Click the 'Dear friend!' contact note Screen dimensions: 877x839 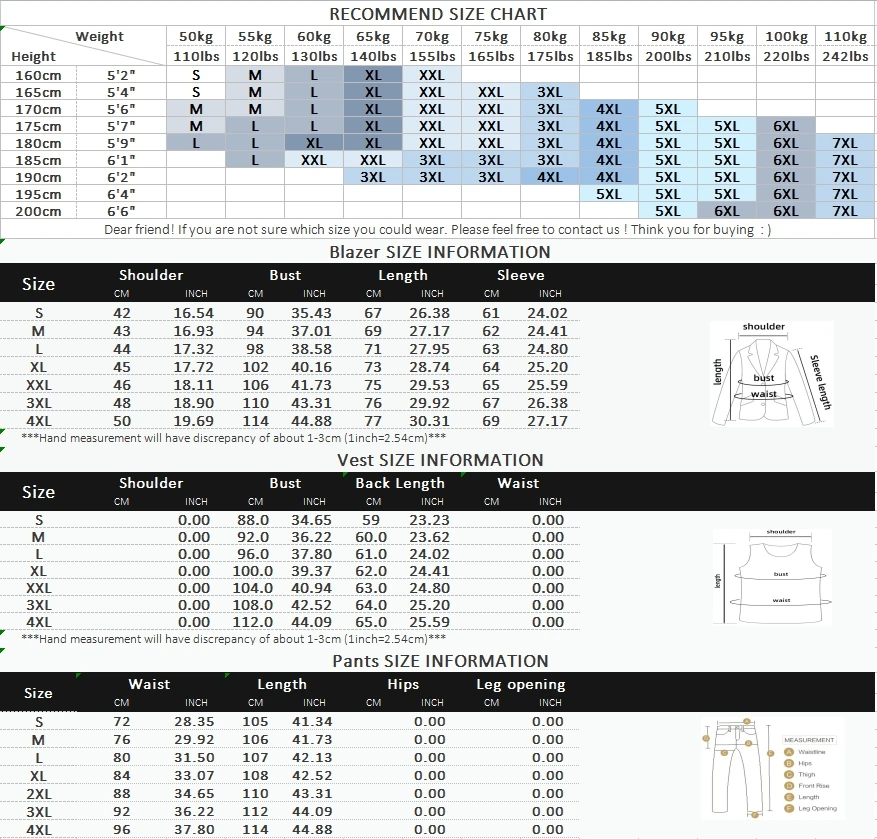pos(438,229)
